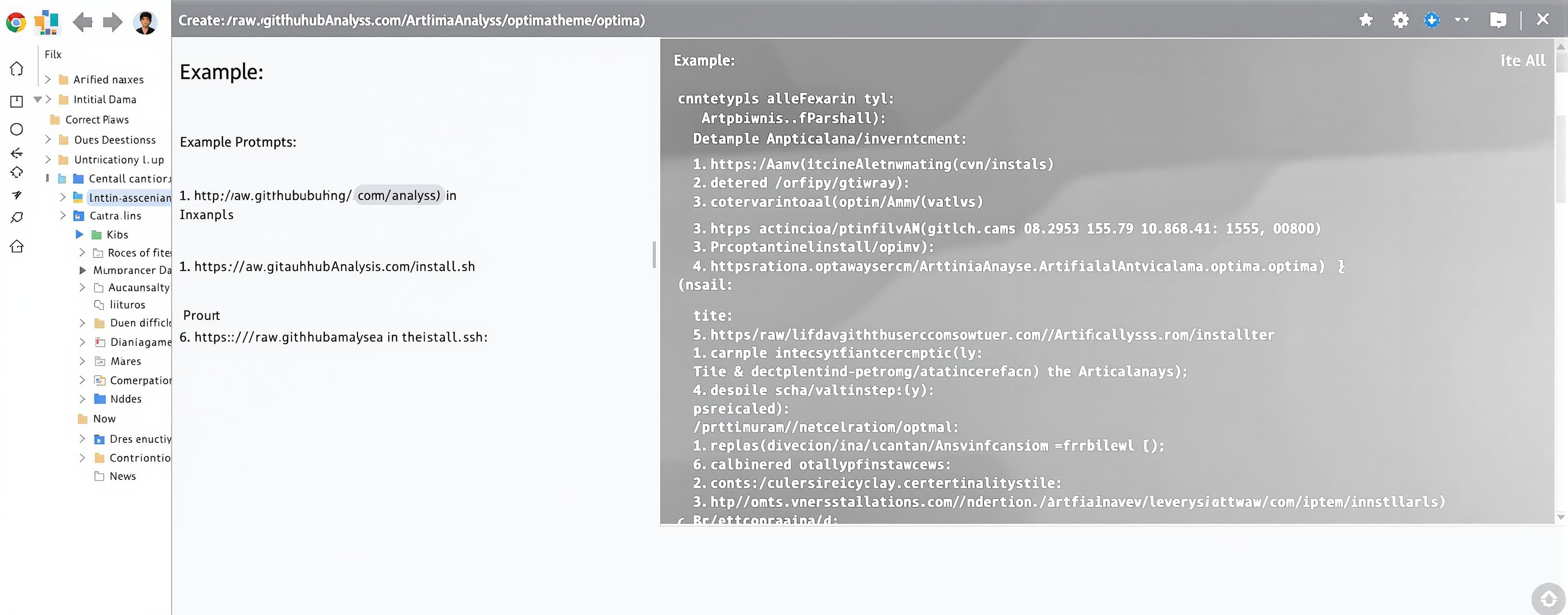The image size is (1568, 615).
Task: Click the chat bubble icon in top bar
Action: [1498, 20]
